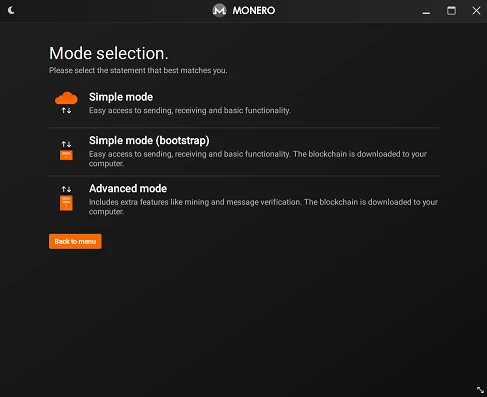Go back with Back to menu button

tap(75, 241)
